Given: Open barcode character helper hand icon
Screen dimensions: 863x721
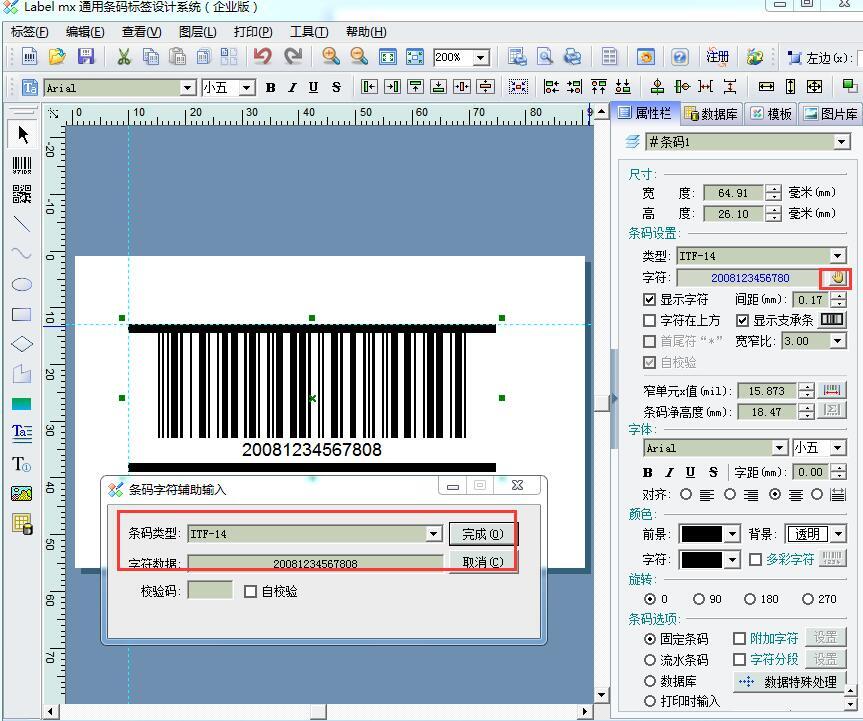Looking at the screenshot, I should (836, 278).
